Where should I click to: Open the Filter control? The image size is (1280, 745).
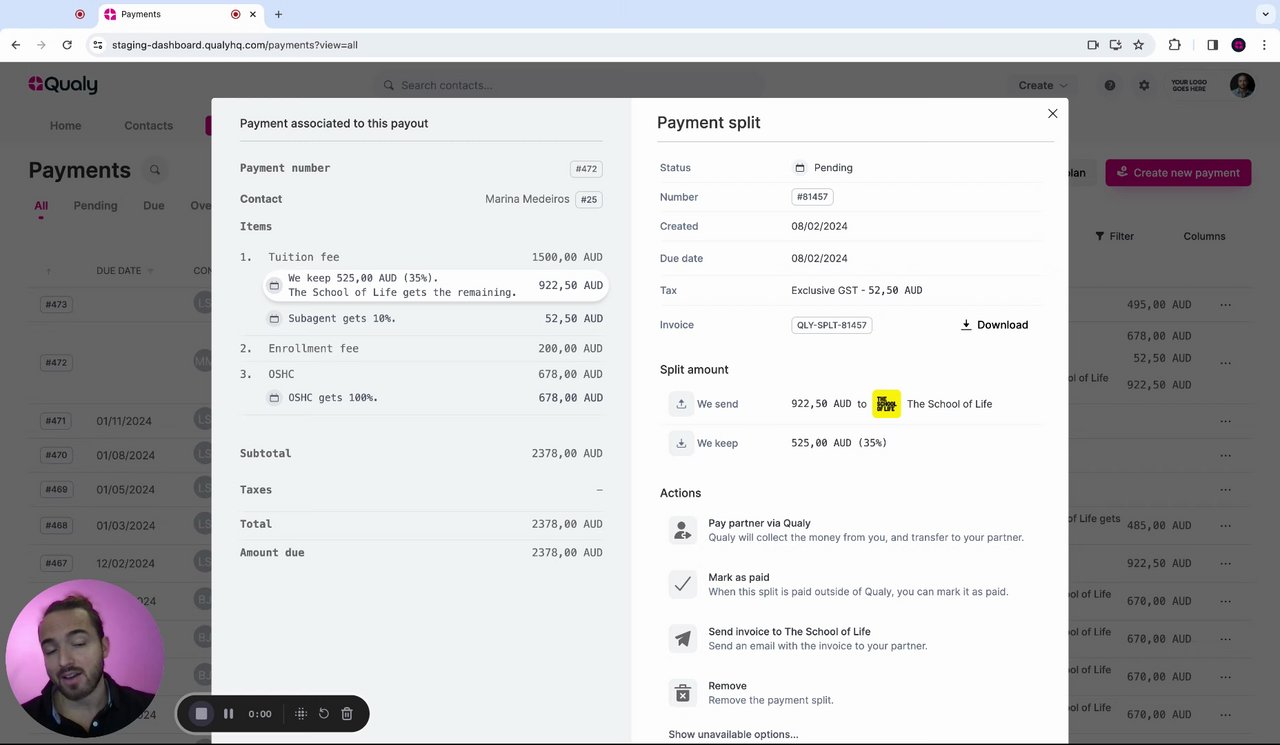pyautogui.click(x=1114, y=236)
